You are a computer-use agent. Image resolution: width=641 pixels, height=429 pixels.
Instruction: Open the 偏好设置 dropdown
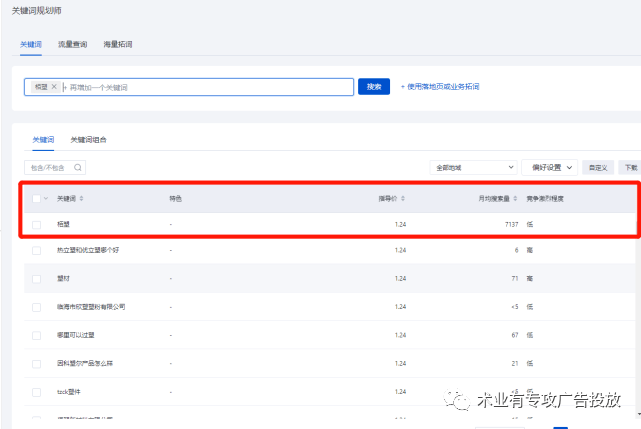(x=550, y=167)
